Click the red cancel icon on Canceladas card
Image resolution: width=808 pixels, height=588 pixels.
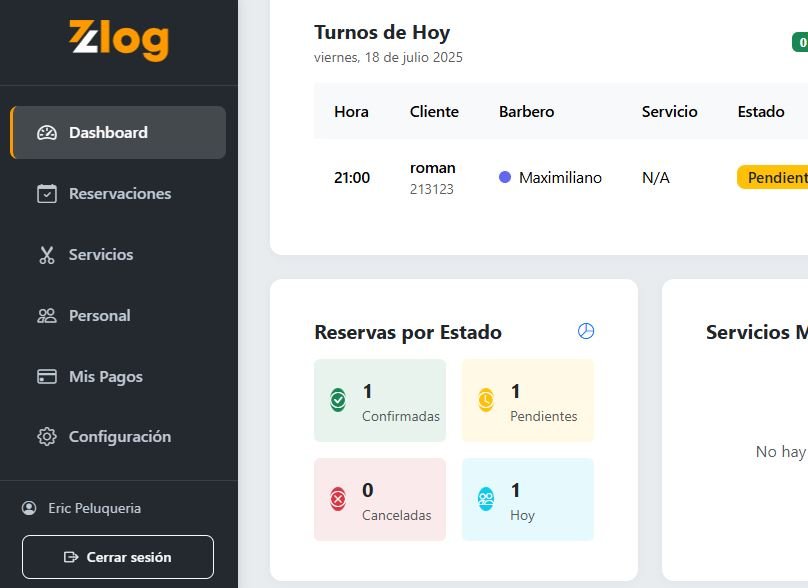(337, 499)
